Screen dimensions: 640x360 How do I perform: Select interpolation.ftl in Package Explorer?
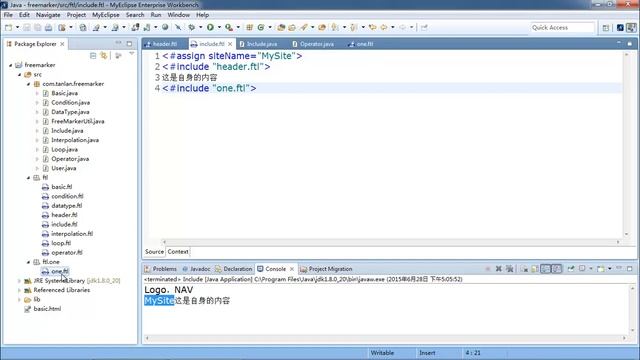[x=72, y=234]
